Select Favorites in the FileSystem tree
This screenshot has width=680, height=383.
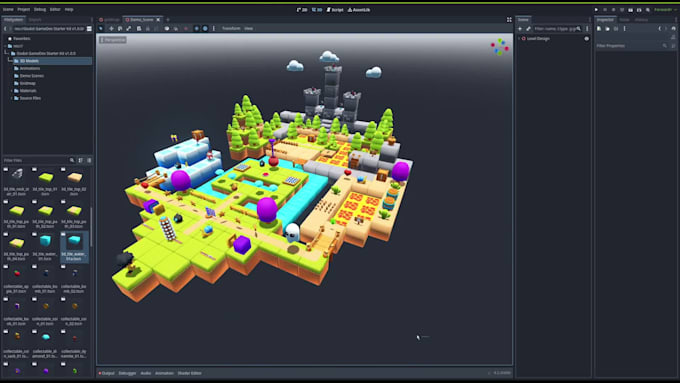pyautogui.click(x=22, y=39)
